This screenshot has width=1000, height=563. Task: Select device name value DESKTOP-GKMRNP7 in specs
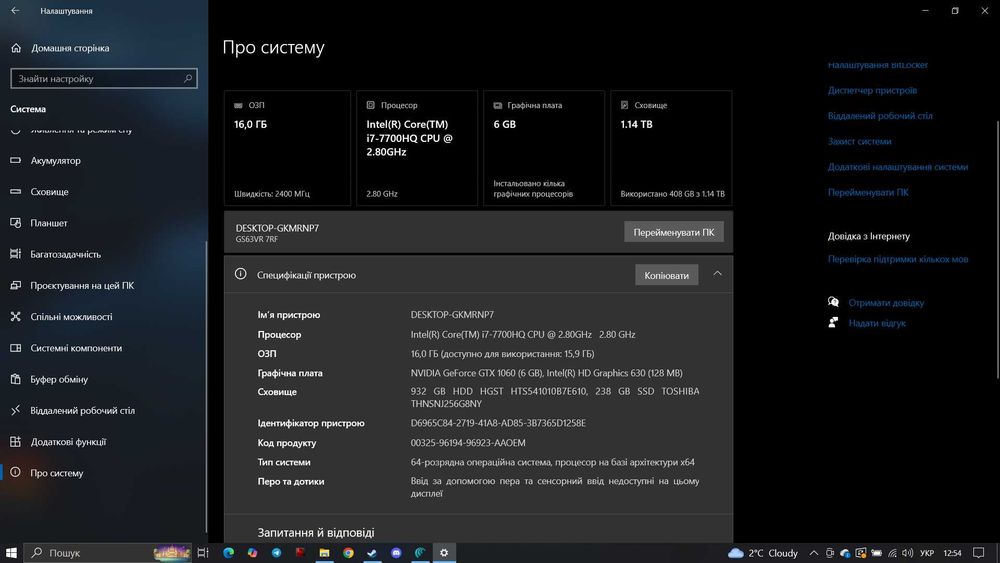[x=452, y=315]
